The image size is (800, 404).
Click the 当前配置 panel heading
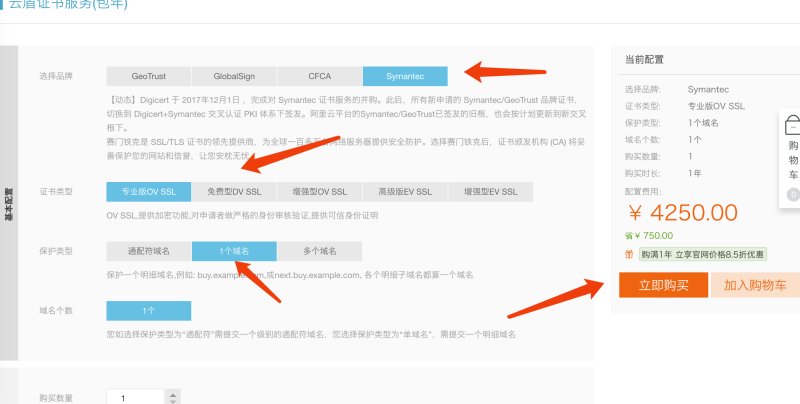click(x=644, y=60)
